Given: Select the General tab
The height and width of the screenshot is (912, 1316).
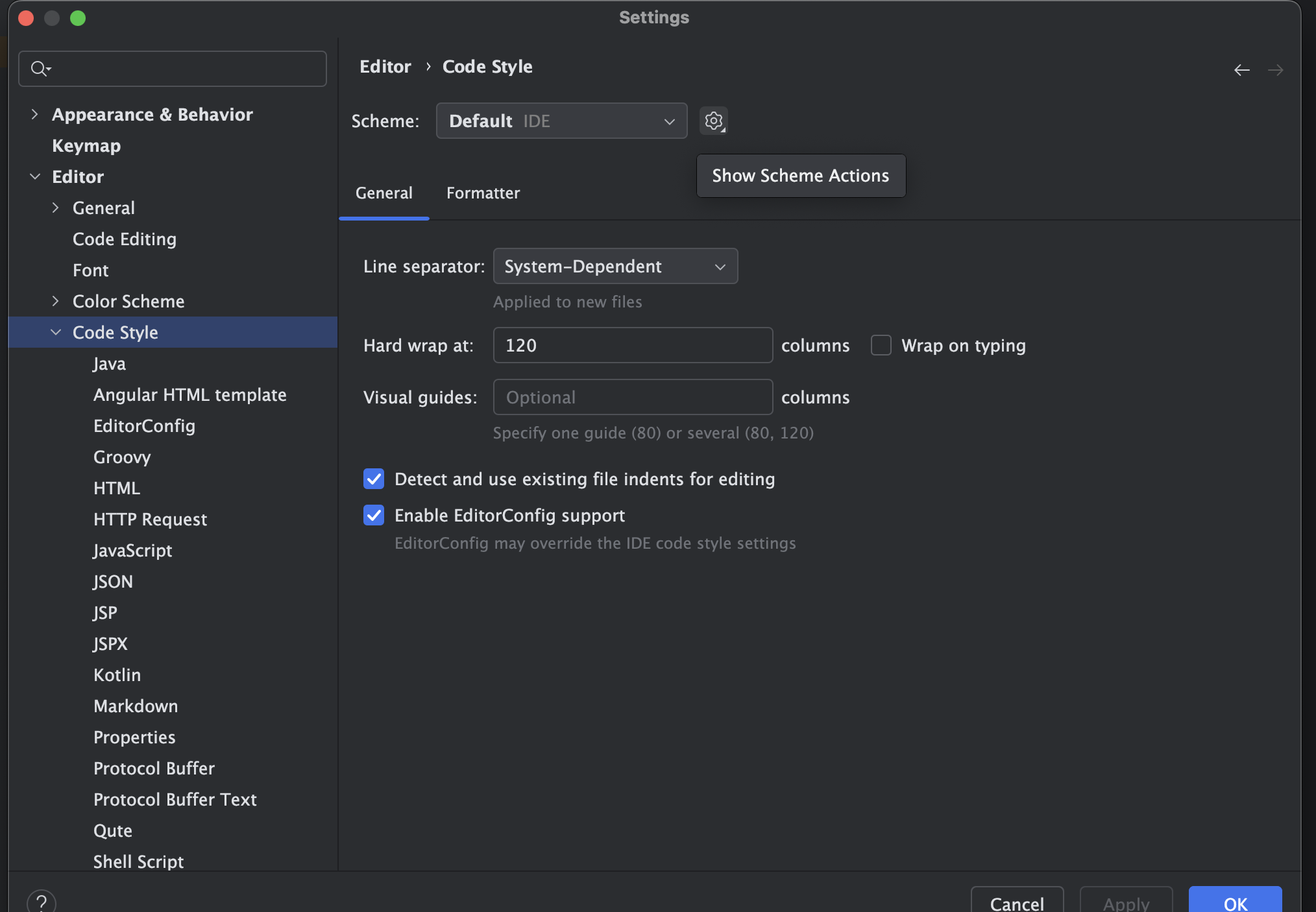Looking at the screenshot, I should pos(384,193).
